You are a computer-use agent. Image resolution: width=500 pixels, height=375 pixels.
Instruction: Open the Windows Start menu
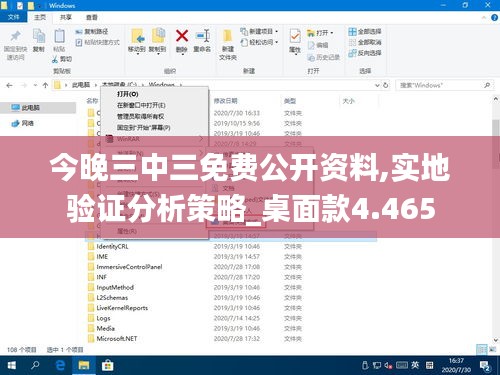[12, 365]
